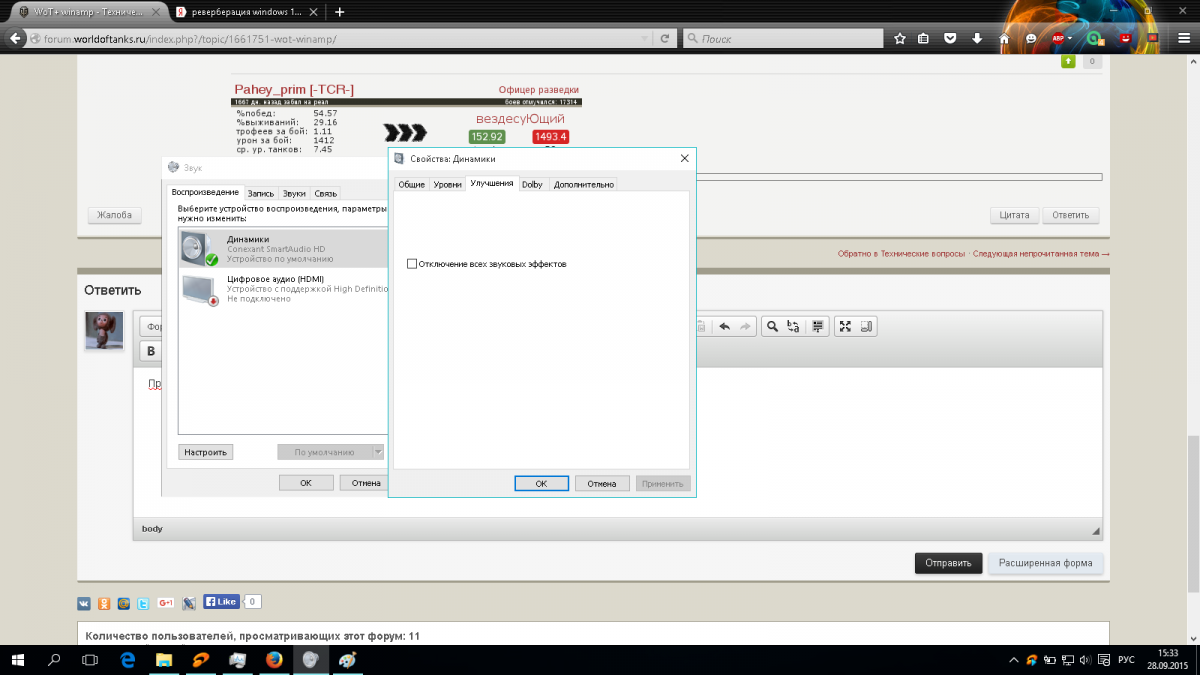
Task: Click the browser address bar
Action: [x=340, y=39]
